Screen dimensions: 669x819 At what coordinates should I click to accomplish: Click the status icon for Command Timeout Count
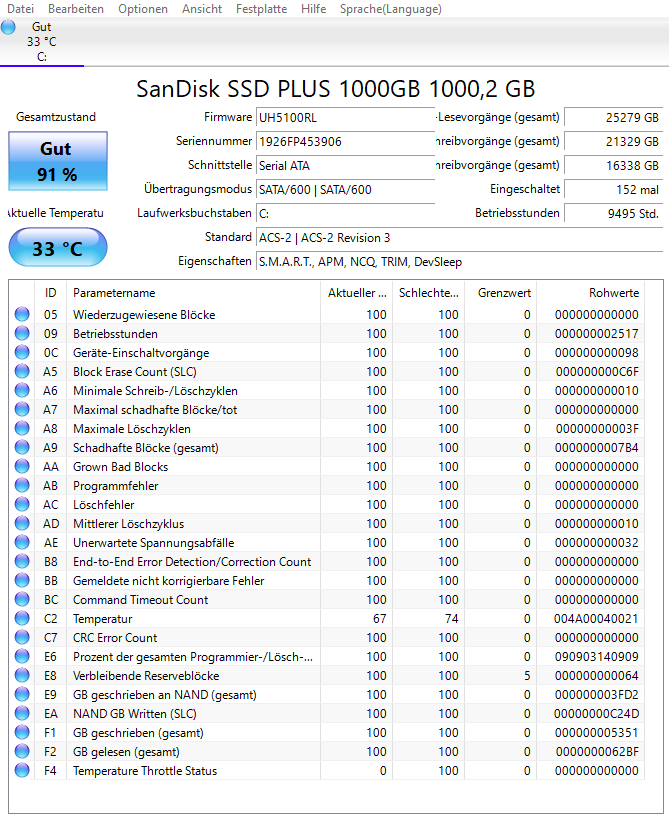(23, 599)
